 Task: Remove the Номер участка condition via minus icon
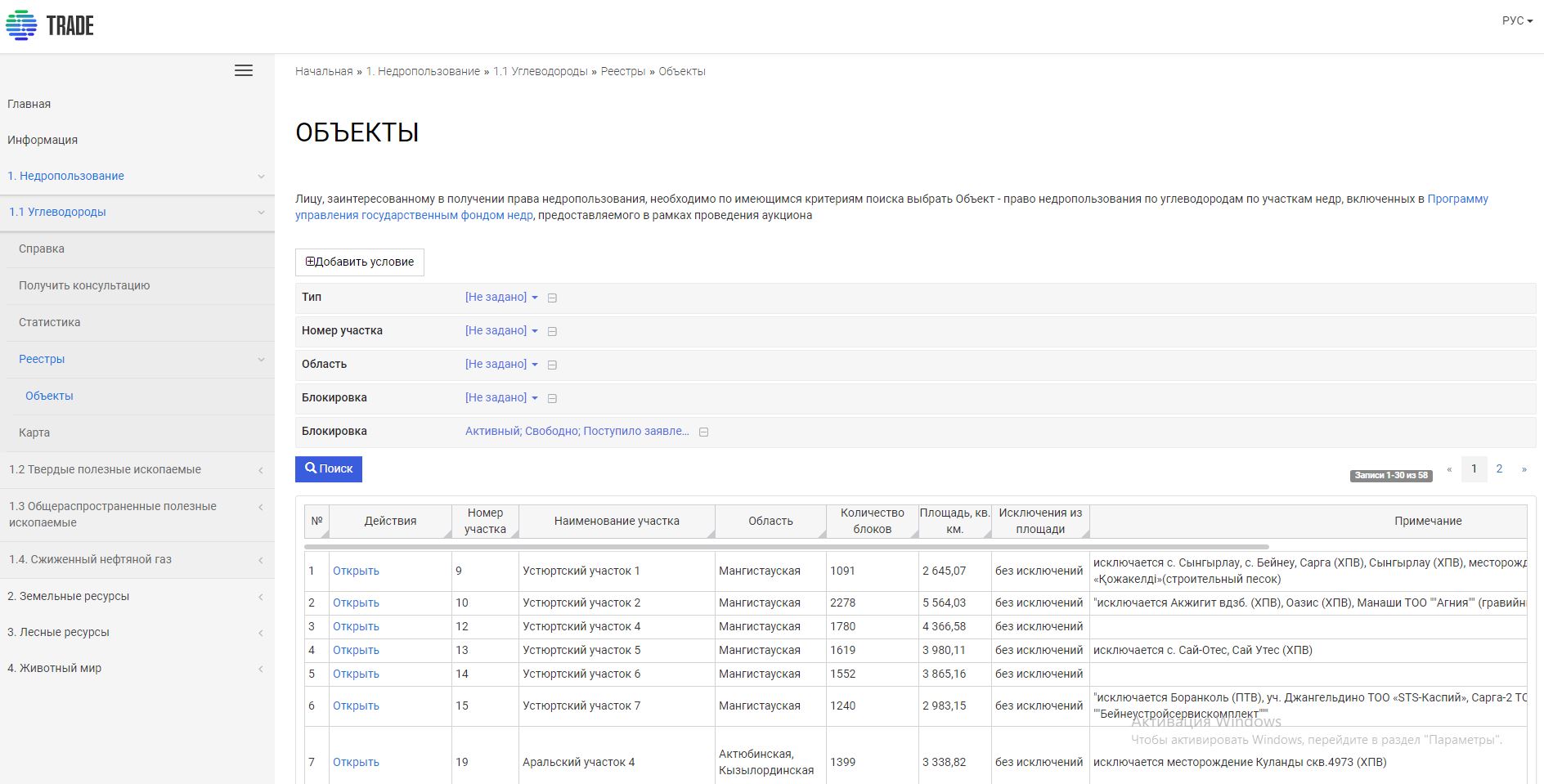[552, 332]
